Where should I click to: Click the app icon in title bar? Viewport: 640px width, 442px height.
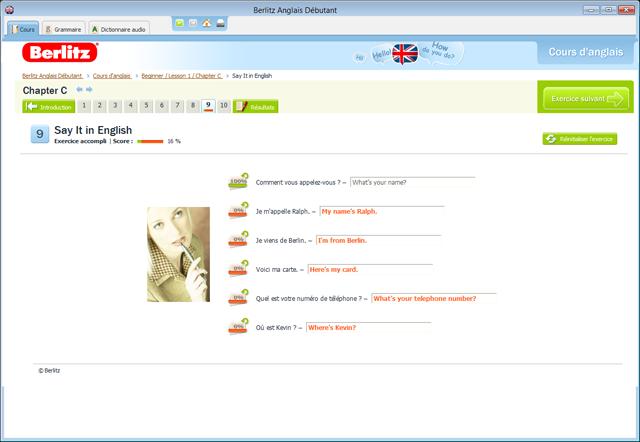pos(9,9)
